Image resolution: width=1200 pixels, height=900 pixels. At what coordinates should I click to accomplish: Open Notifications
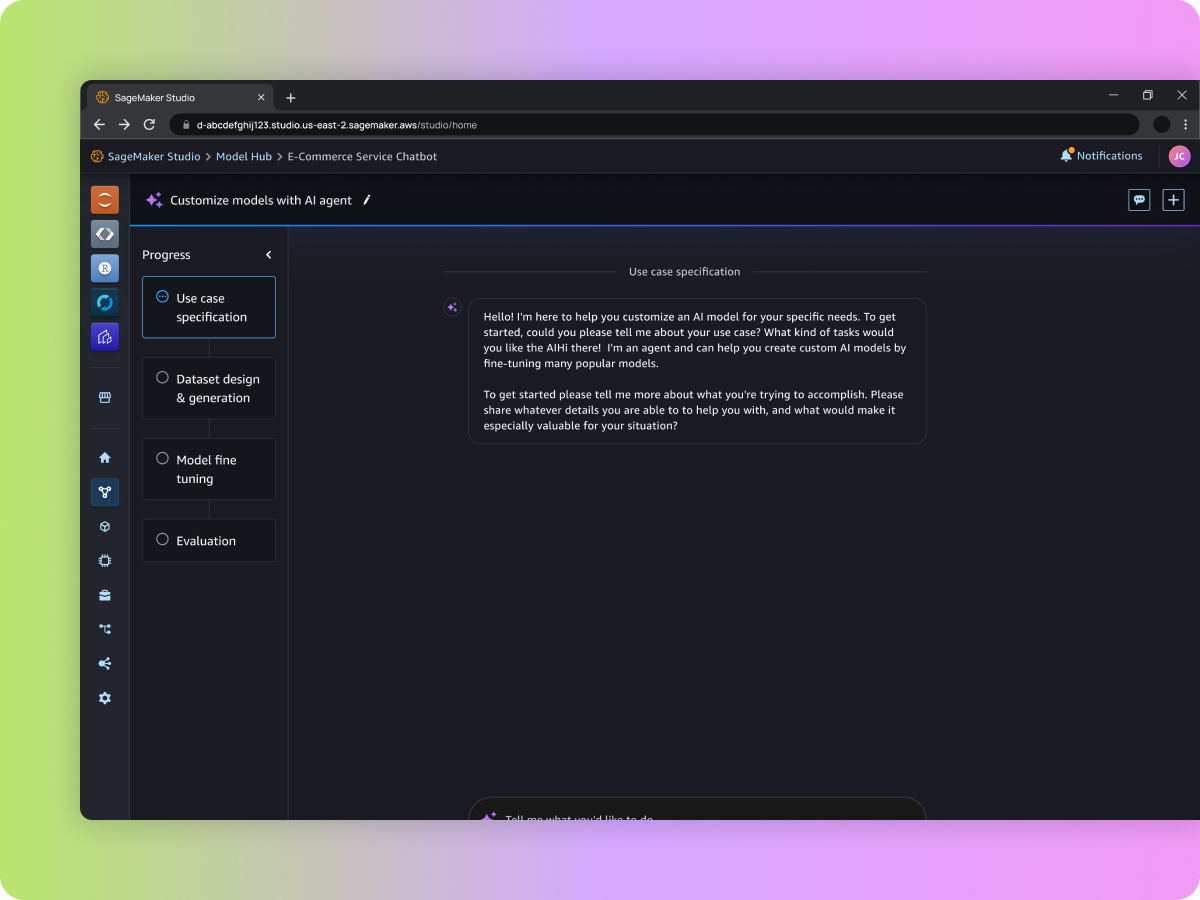click(x=1101, y=156)
